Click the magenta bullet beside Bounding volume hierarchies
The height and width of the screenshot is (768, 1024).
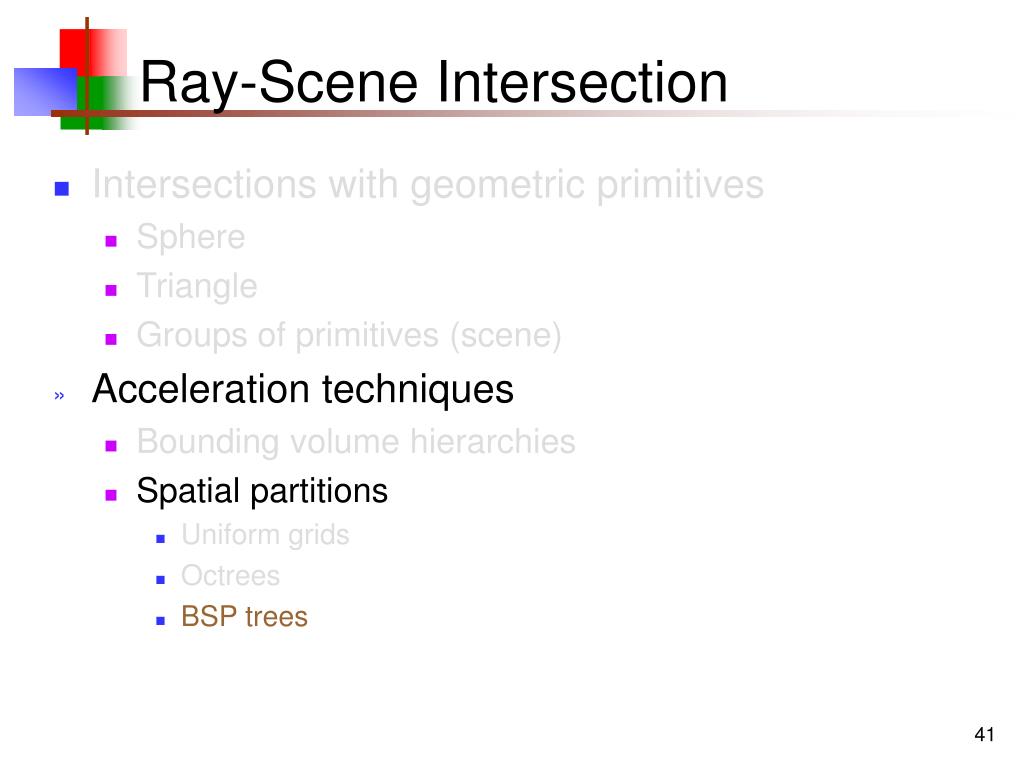[x=111, y=446]
